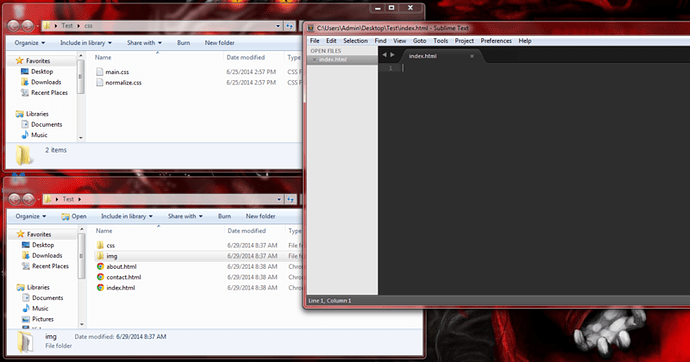Refresh the Test folder view
The image size is (690, 362).
(x=290, y=199)
